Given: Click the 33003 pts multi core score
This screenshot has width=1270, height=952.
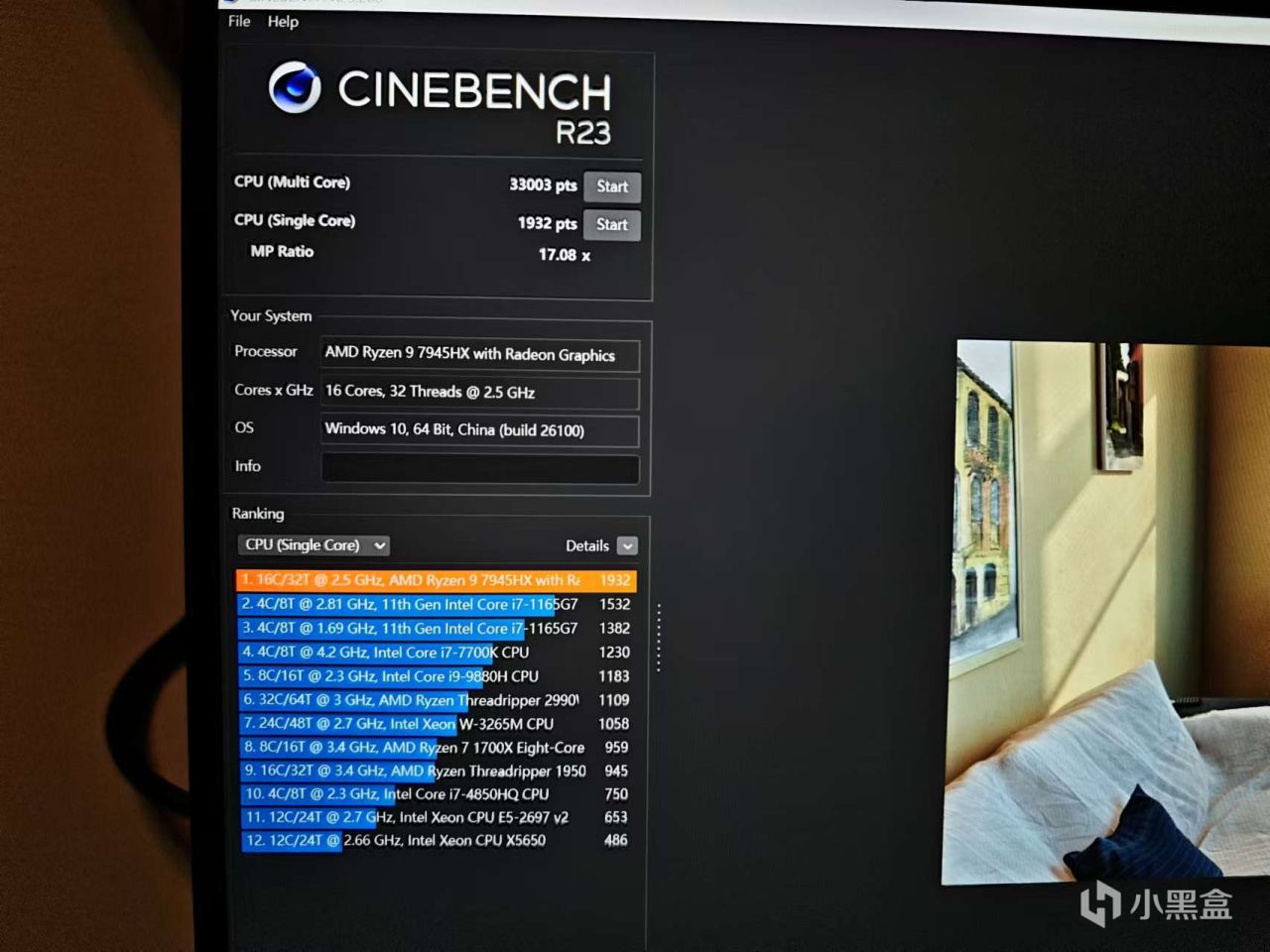Looking at the screenshot, I should click(x=543, y=185).
